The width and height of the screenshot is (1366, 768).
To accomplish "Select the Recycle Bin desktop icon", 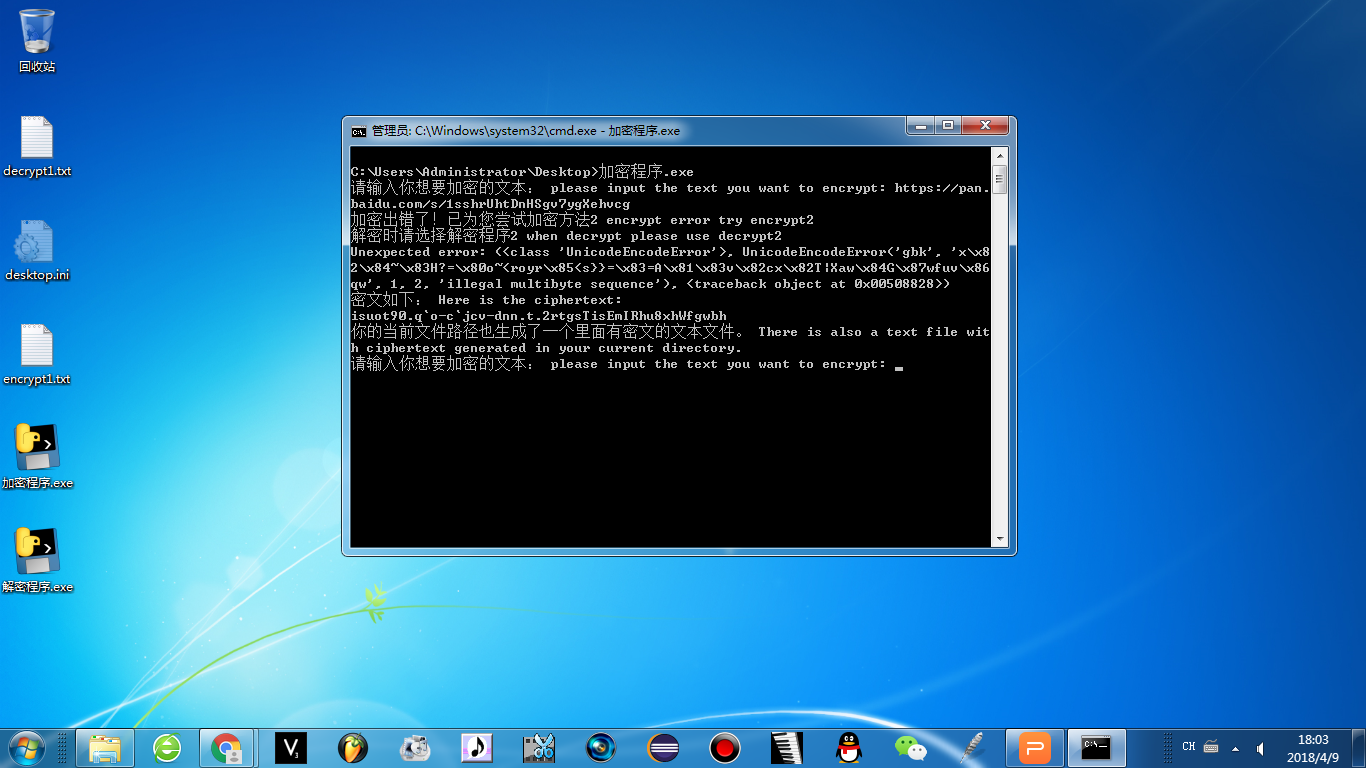I will click(37, 41).
